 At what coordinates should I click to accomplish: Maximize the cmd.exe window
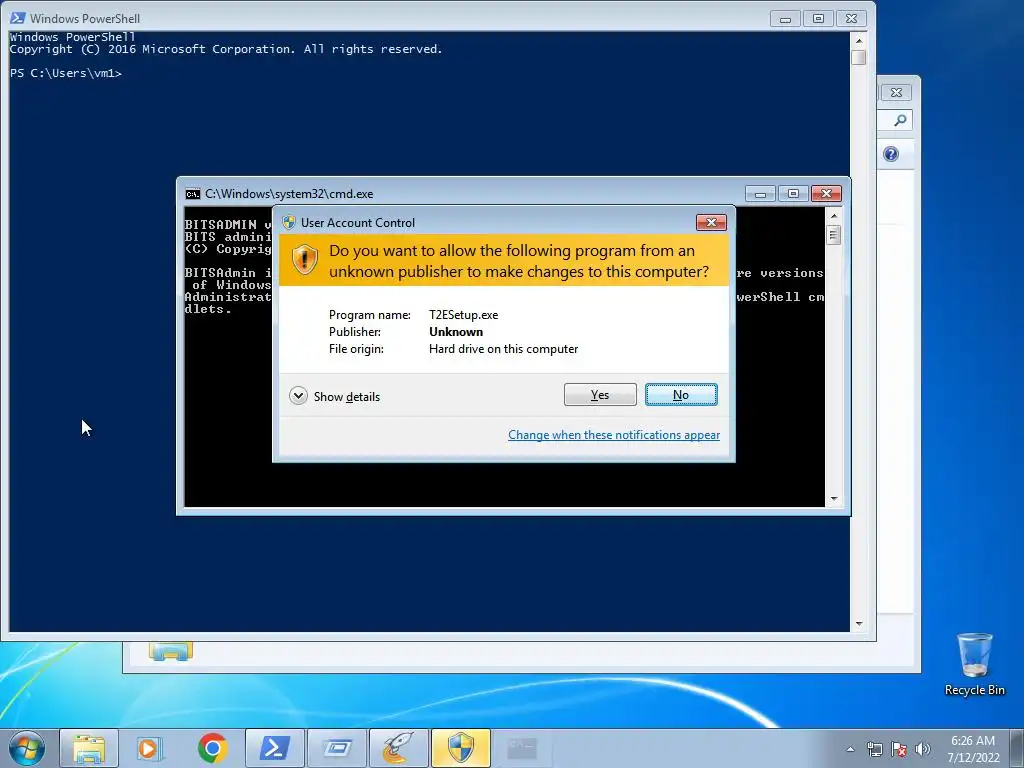tap(793, 194)
